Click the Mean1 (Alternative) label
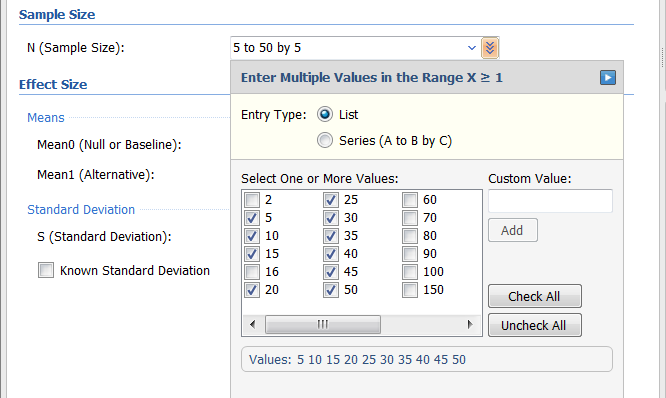This screenshot has width=666, height=398. click(x=96, y=175)
